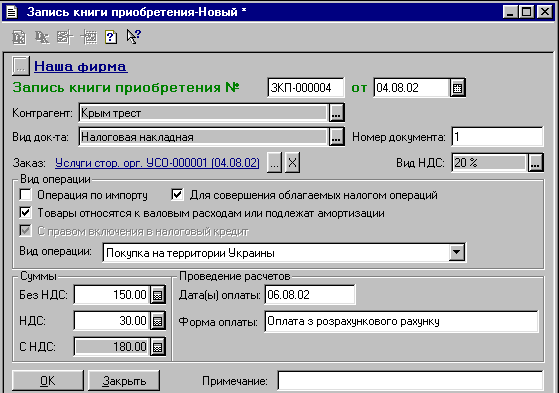Click the Вид НДС field 20 %
The height and width of the screenshot is (393, 559).
point(489,163)
